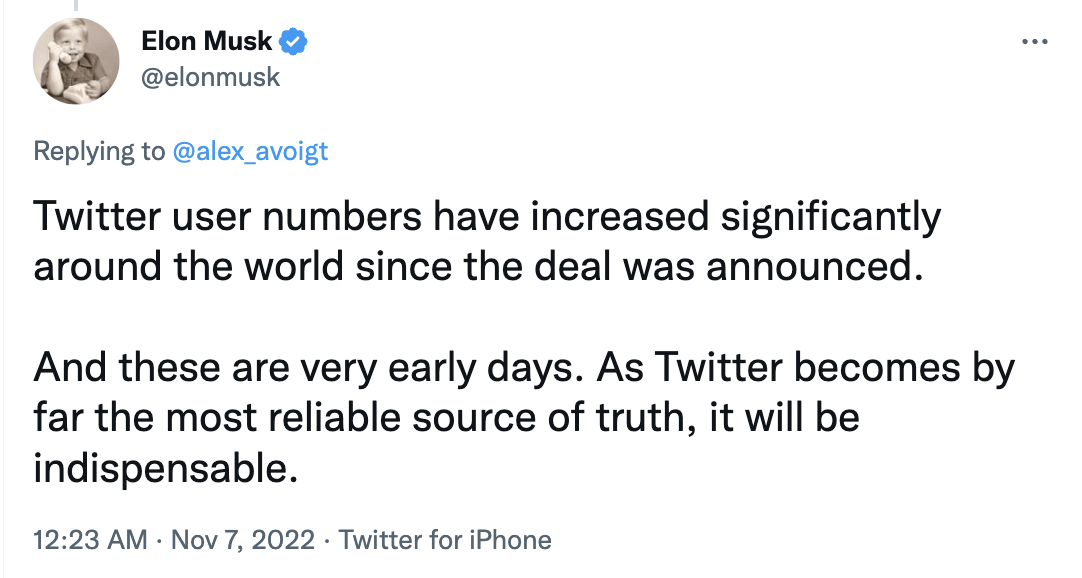Open the three-dot more options menu
Screen dimensions: 1082x578
point(1034,42)
